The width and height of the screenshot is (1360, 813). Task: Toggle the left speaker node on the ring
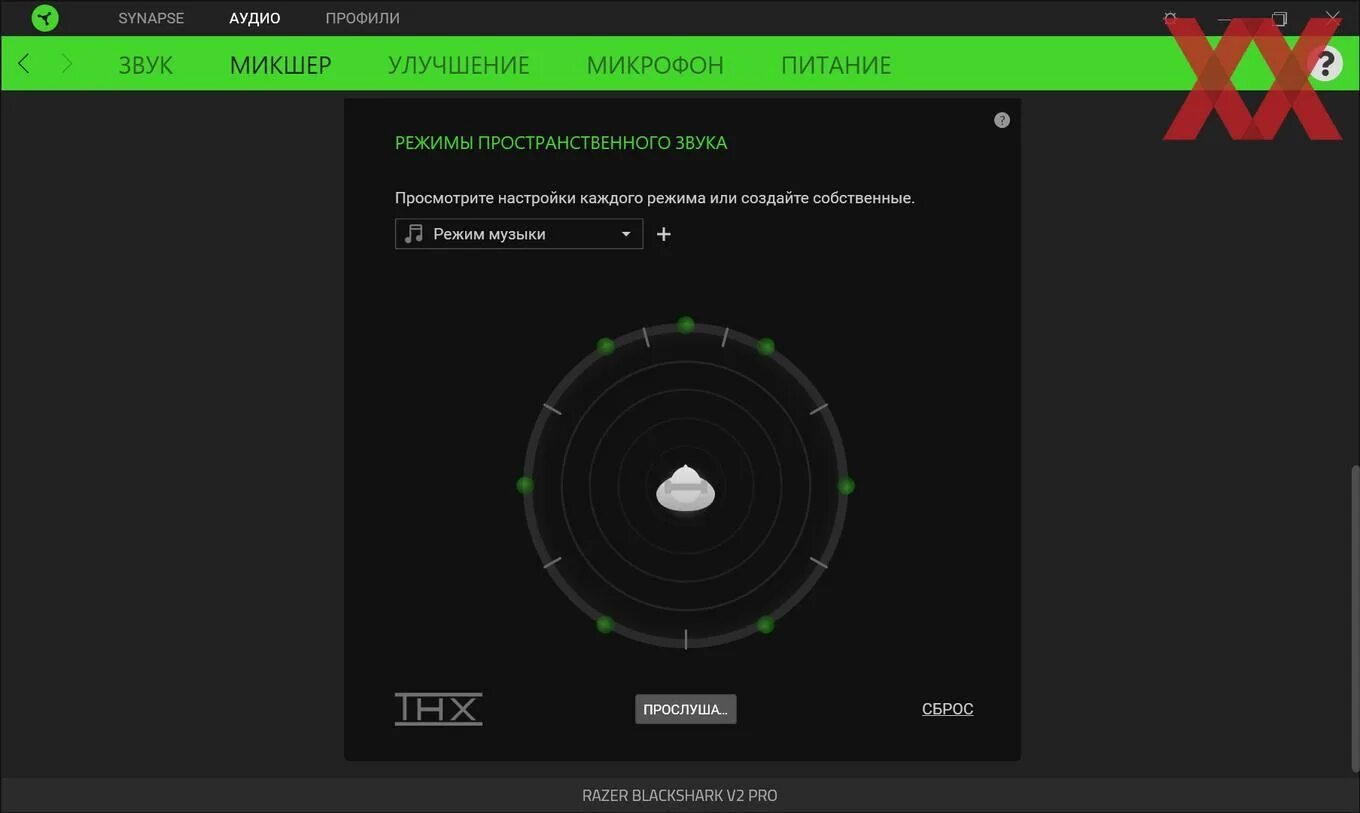pyautogui.click(x=523, y=486)
